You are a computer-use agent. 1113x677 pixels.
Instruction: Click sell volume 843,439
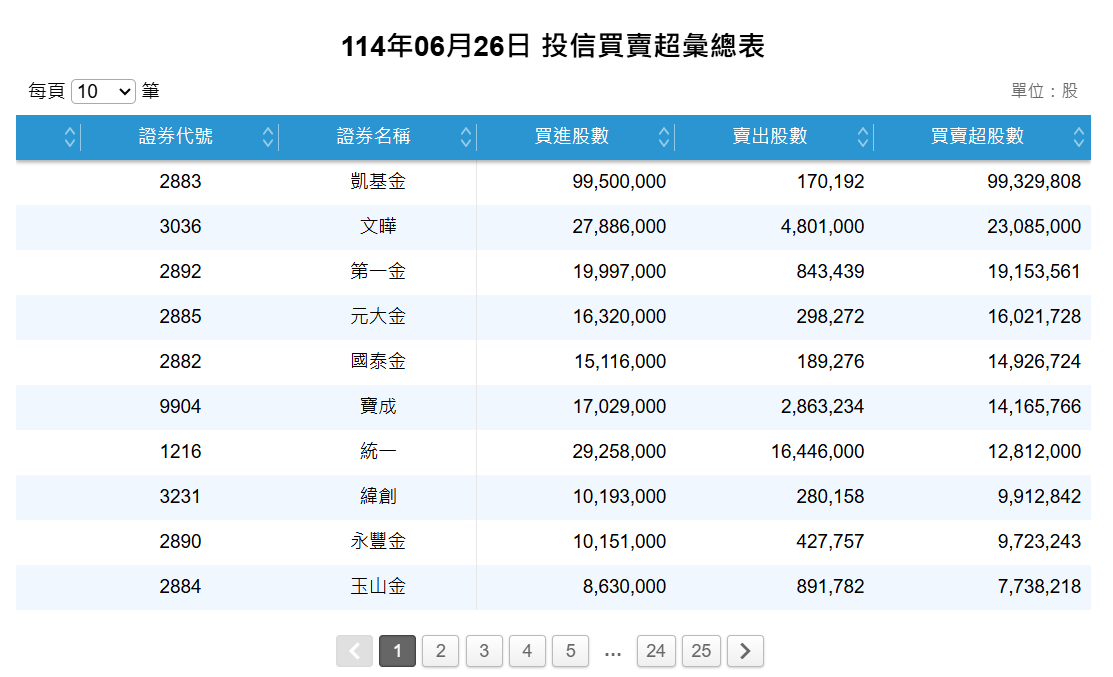coord(830,272)
